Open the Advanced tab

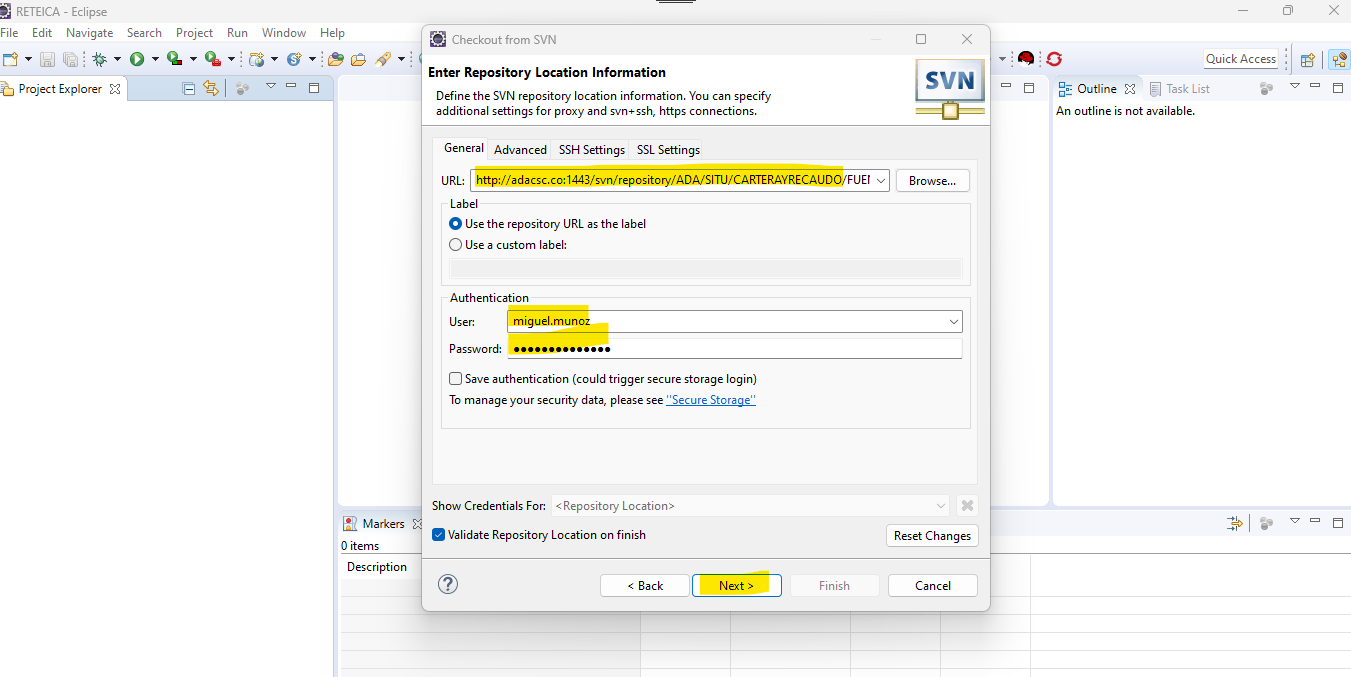point(520,149)
